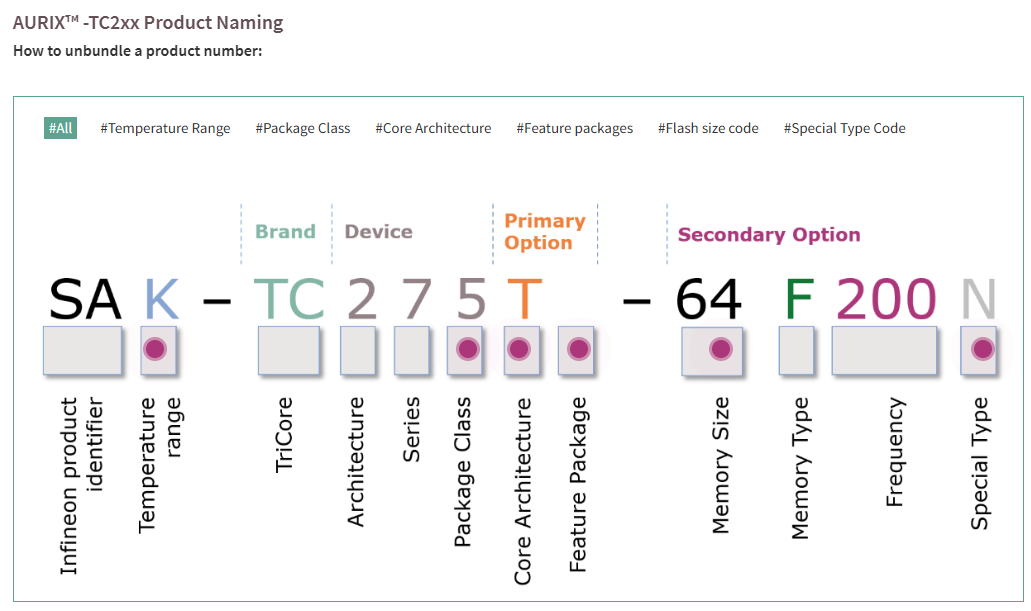1031x611 pixels.
Task: Click the box under SA identifier
Action: click(83, 350)
